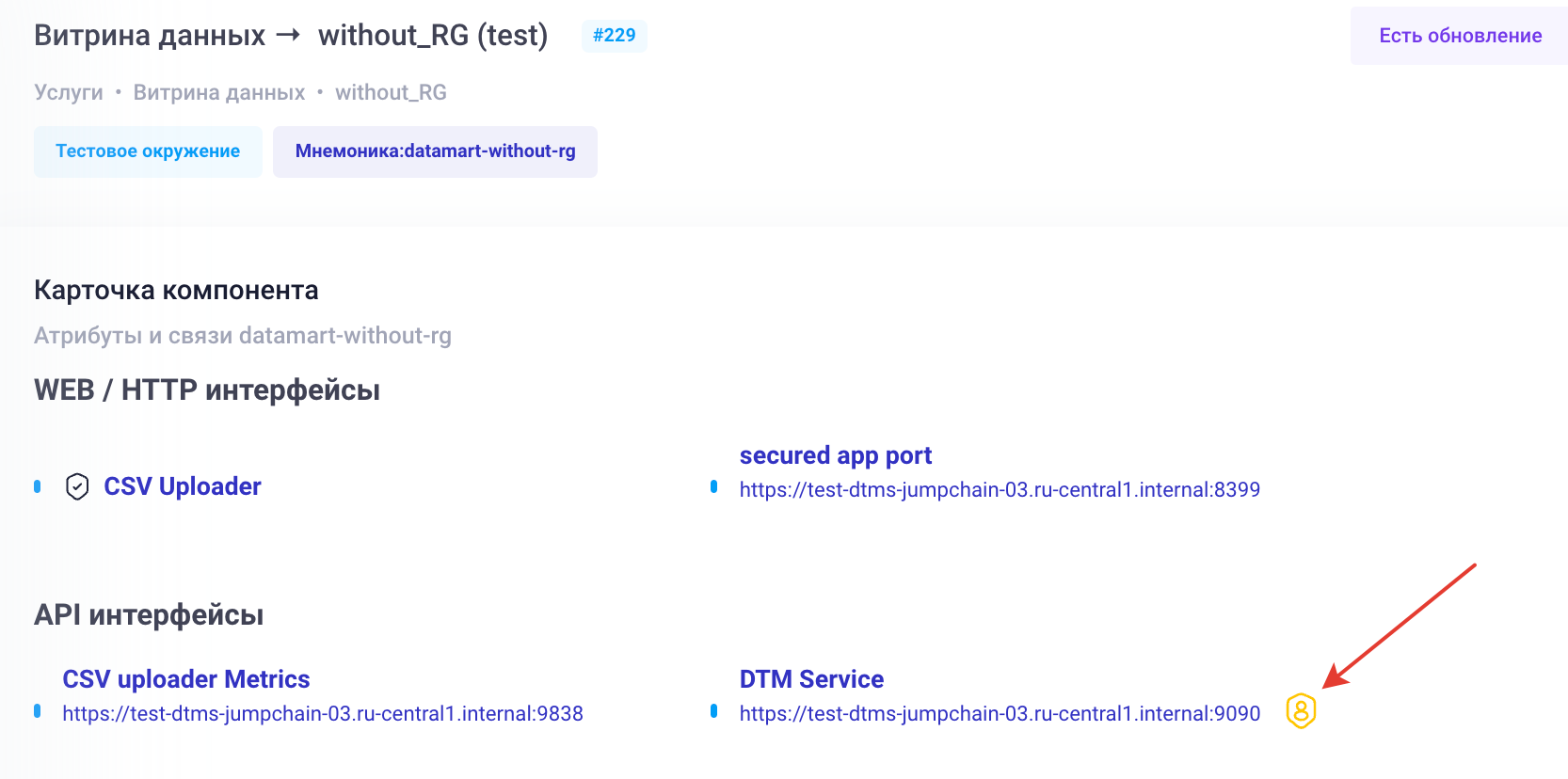Click the #229 version badge

click(x=614, y=35)
